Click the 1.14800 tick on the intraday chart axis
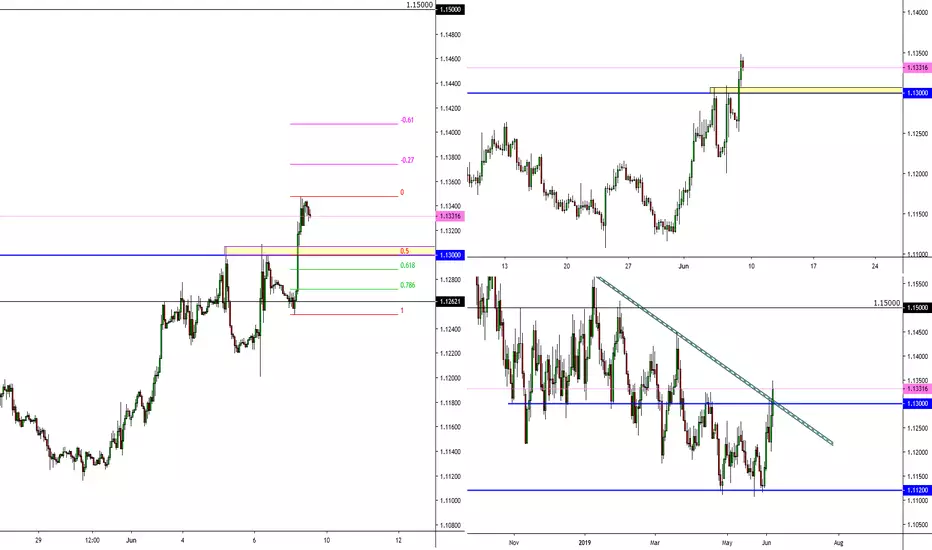 pyautogui.click(x=451, y=35)
